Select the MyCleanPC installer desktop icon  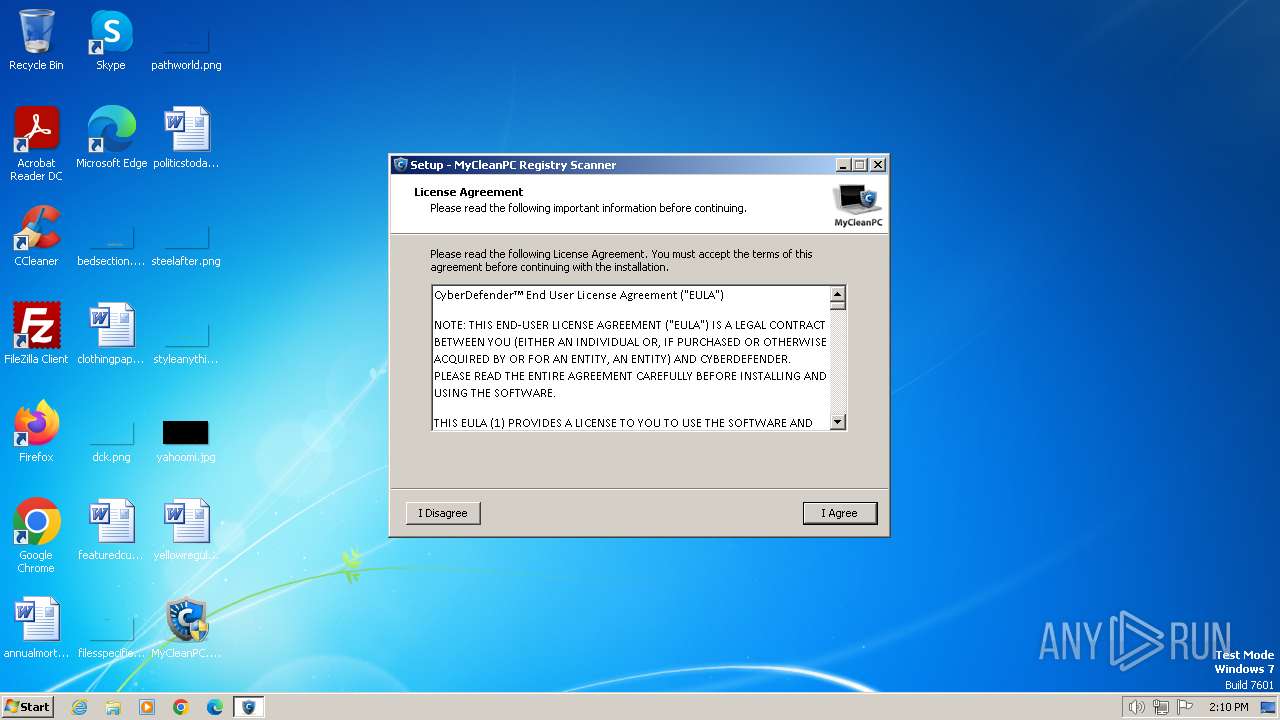186,628
